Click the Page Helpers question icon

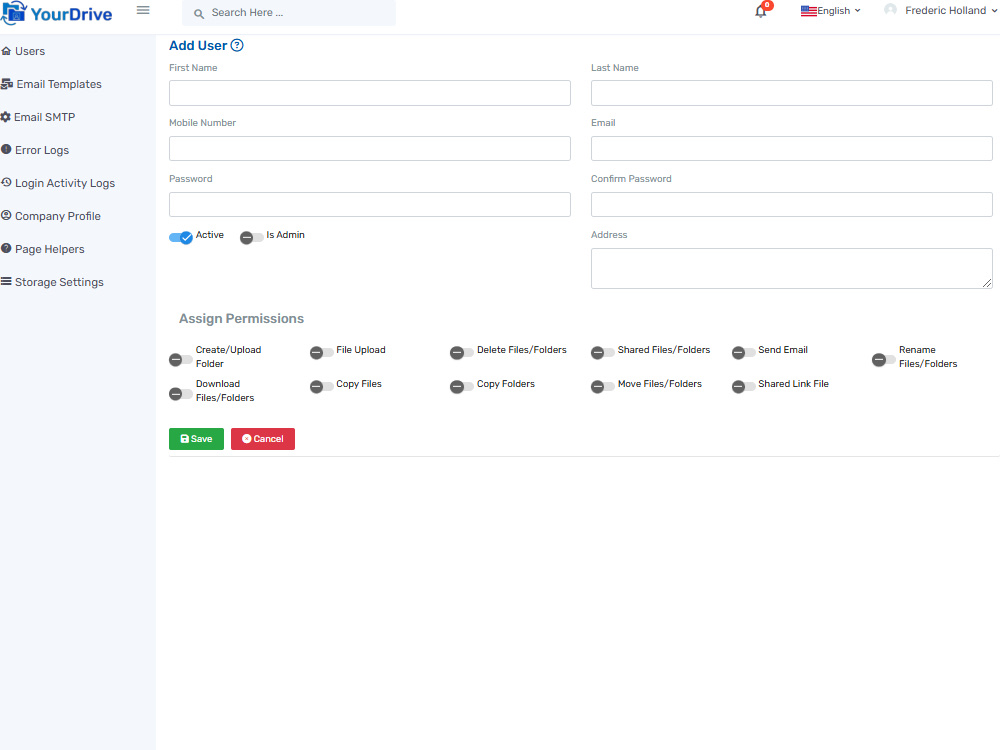click(6, 248)
